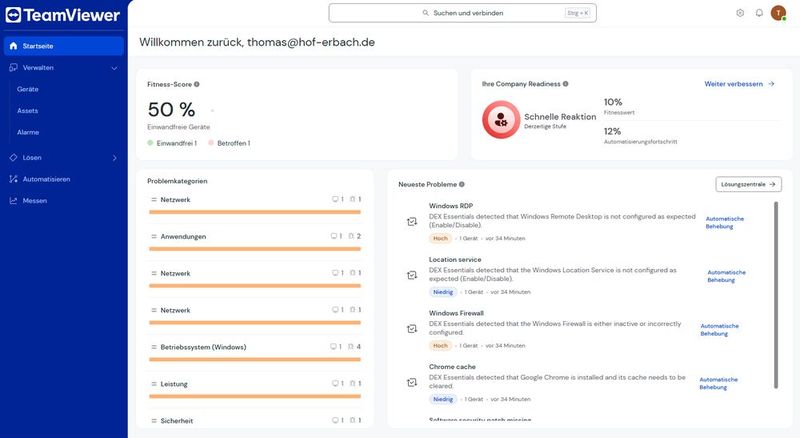Click the Windows RDP title
Screen dimensions: 800x438
pos(451,206)
